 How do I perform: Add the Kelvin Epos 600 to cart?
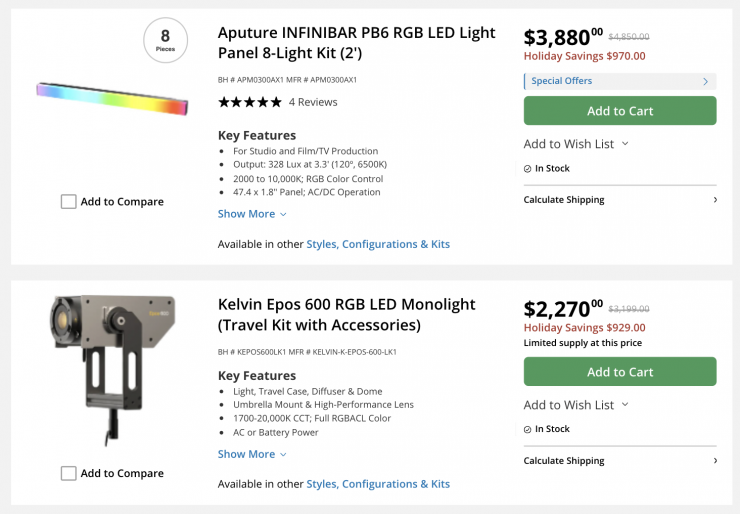(x=620, y=372)
